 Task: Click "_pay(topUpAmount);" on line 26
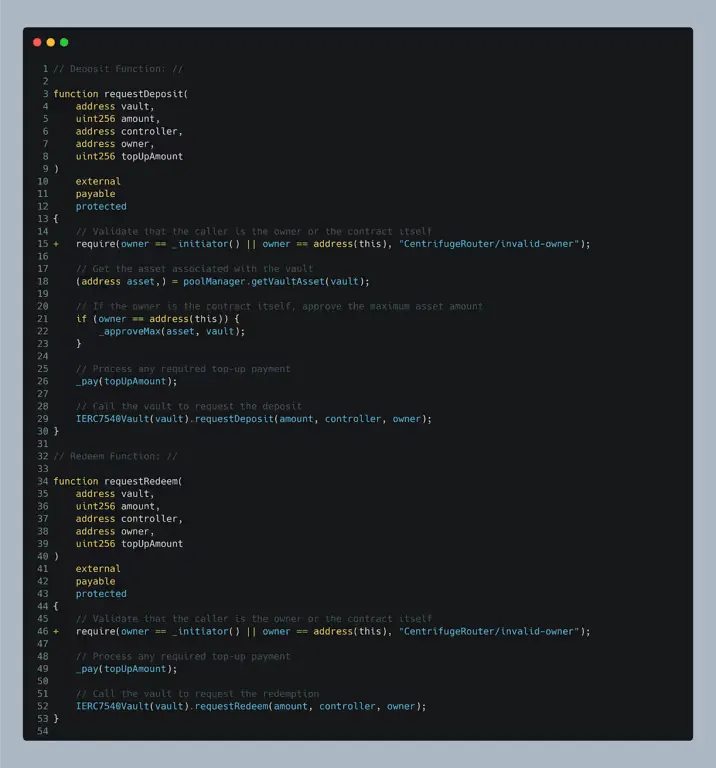126,382
